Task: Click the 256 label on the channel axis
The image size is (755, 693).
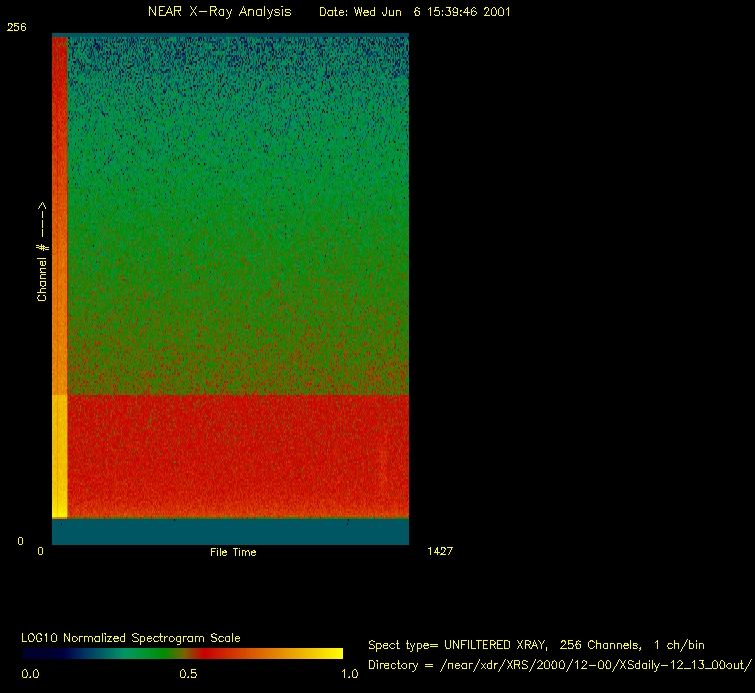Action: tap(16, 28)
